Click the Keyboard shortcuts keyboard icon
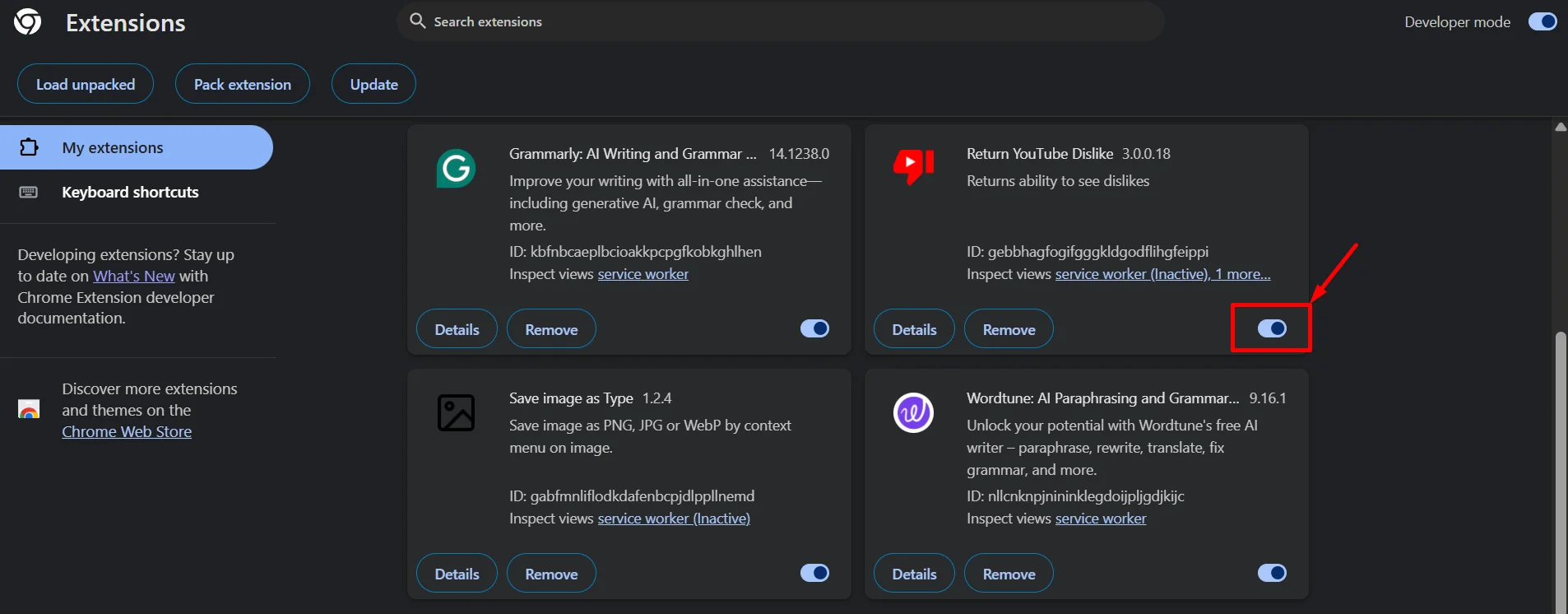1568x614 pixels. [x=29, y=192]
